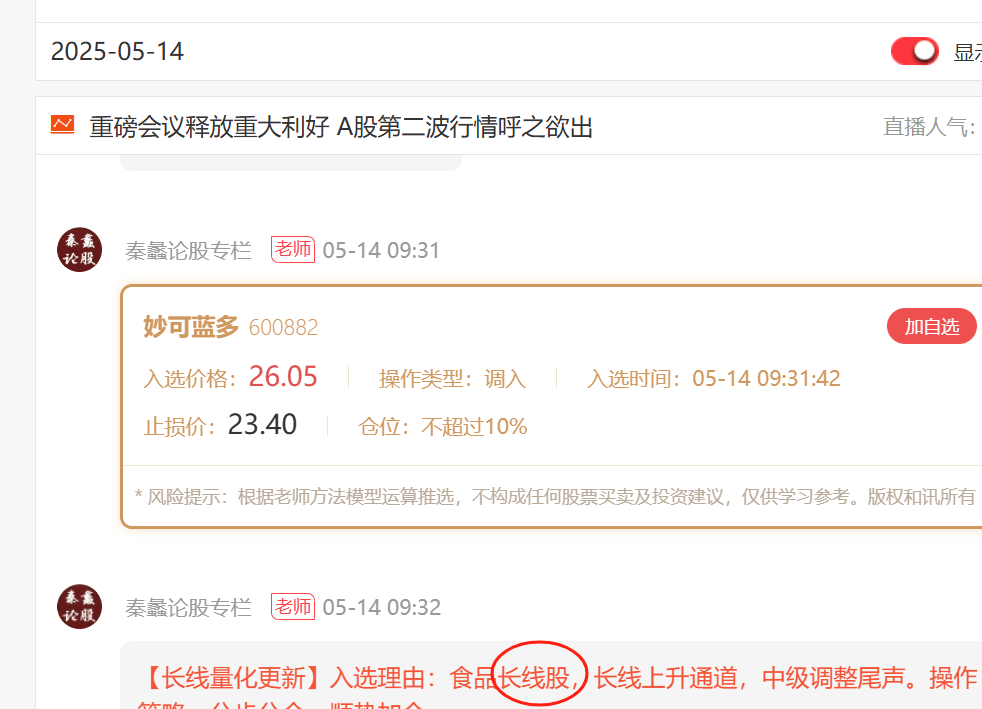Click the stop-loss price 23.40
Screen dimensions: 982x709
coord(262,425)
